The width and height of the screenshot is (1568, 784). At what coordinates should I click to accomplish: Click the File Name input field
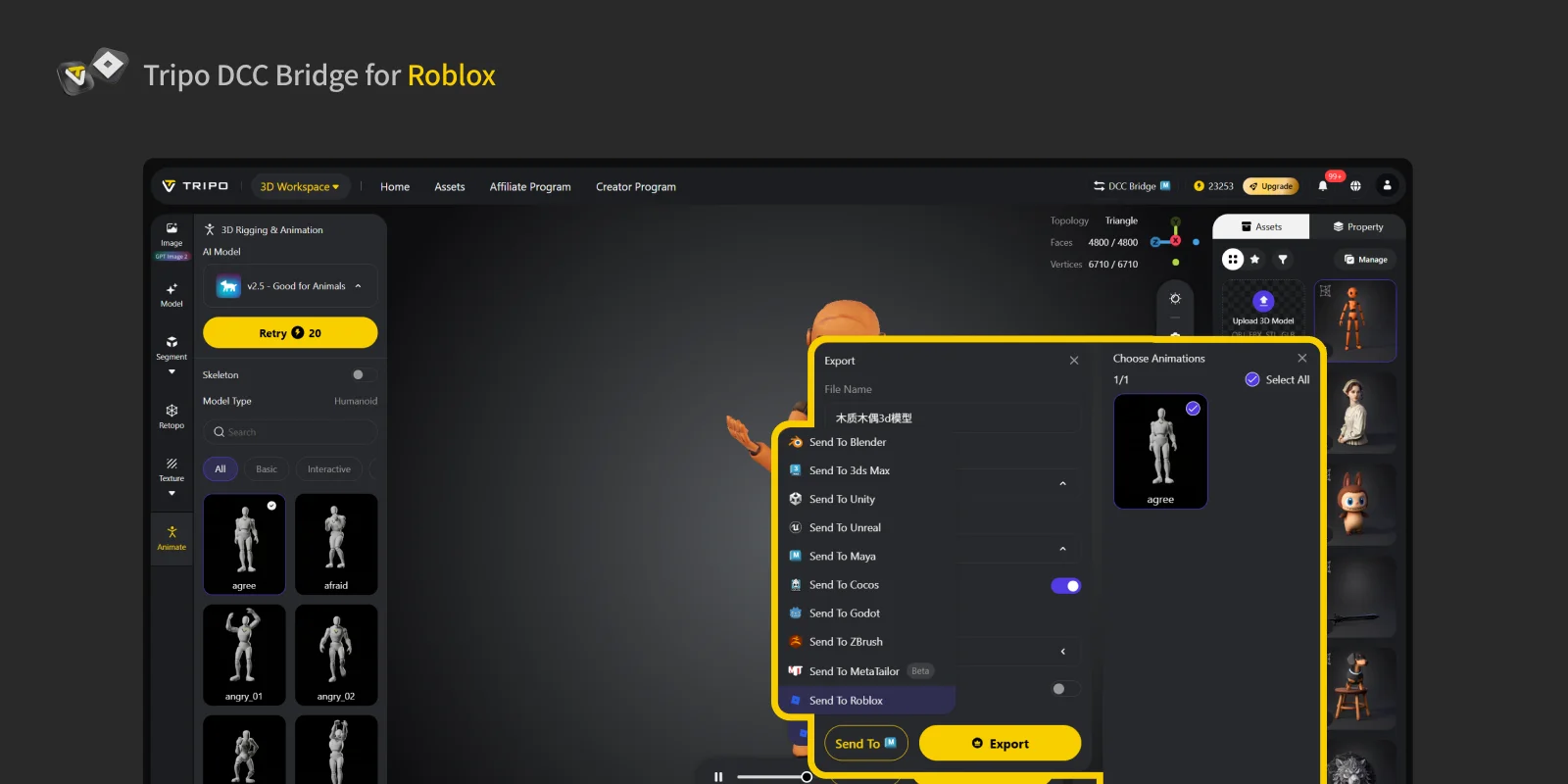pyautogui.click(x=952, y=417)
